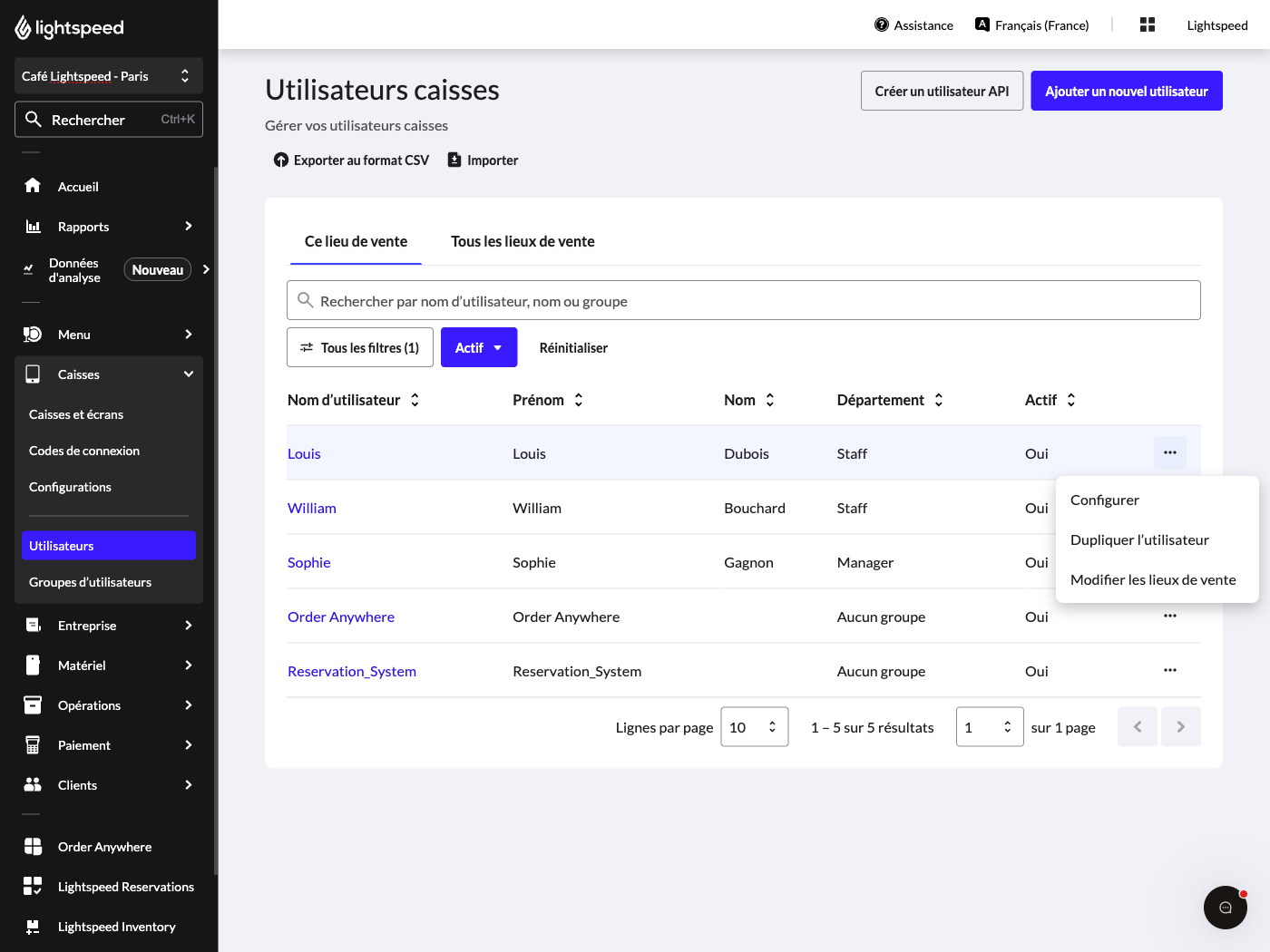Click Ajouter un nouvel utilisateur button
The image size is (1270, 952).
click(x=1127, y=91)
